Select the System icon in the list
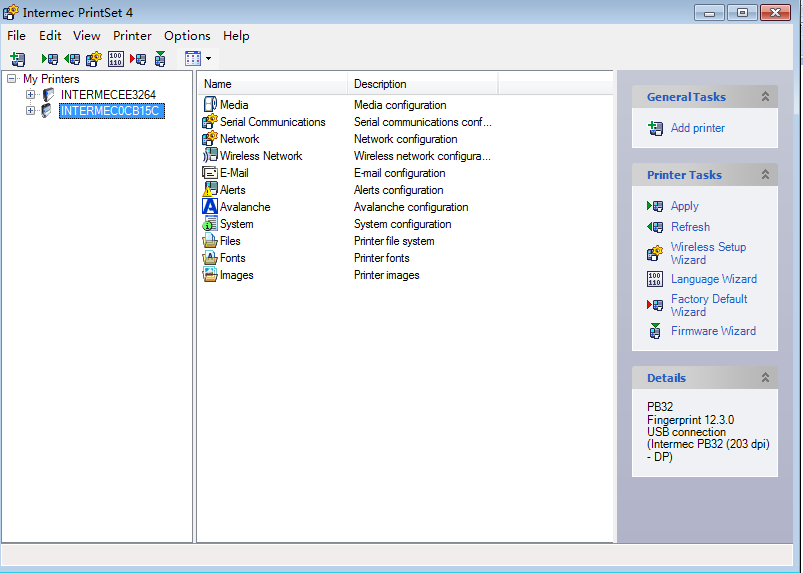Screen dimensions: 803x573 [210, 223]
